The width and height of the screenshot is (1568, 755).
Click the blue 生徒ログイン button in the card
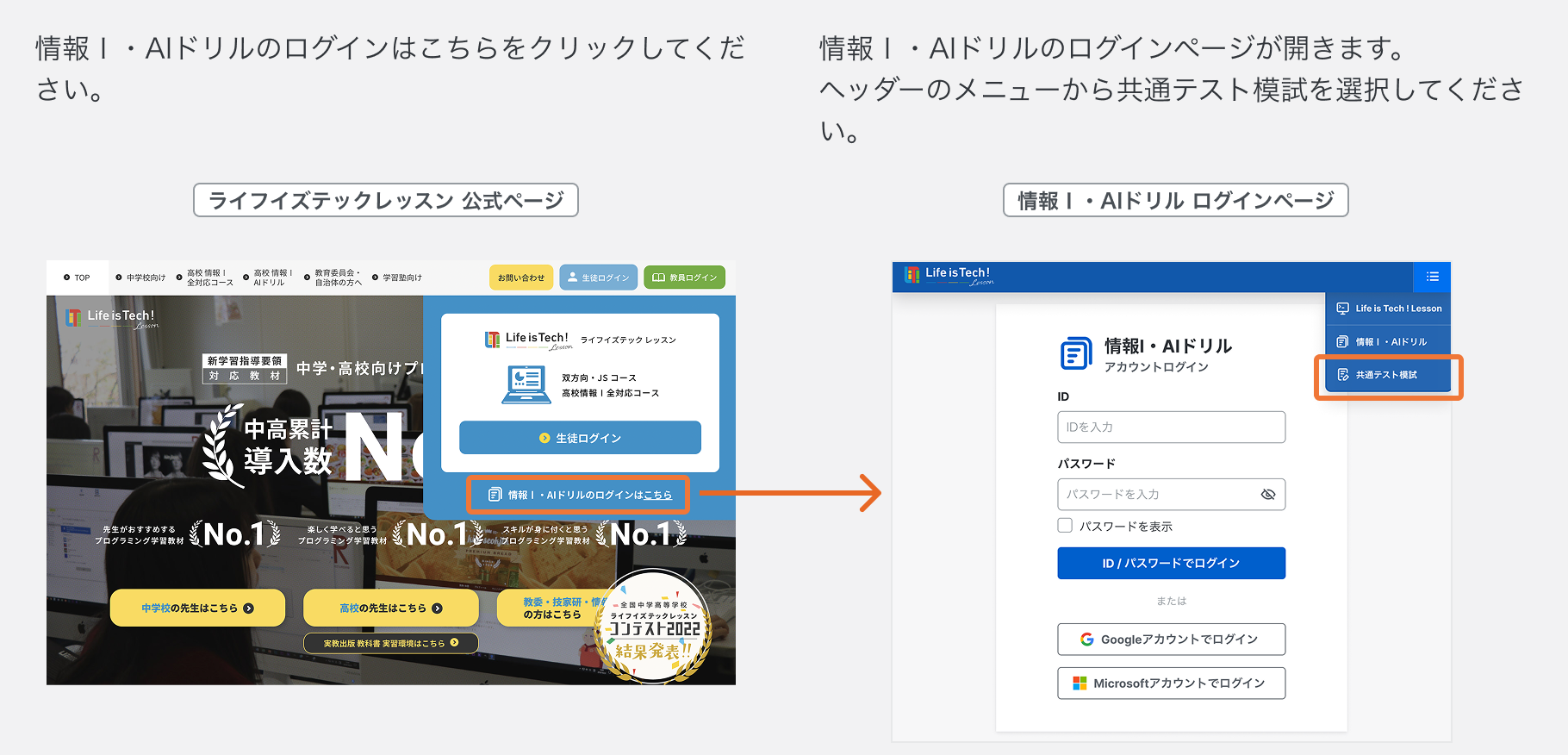580,438
